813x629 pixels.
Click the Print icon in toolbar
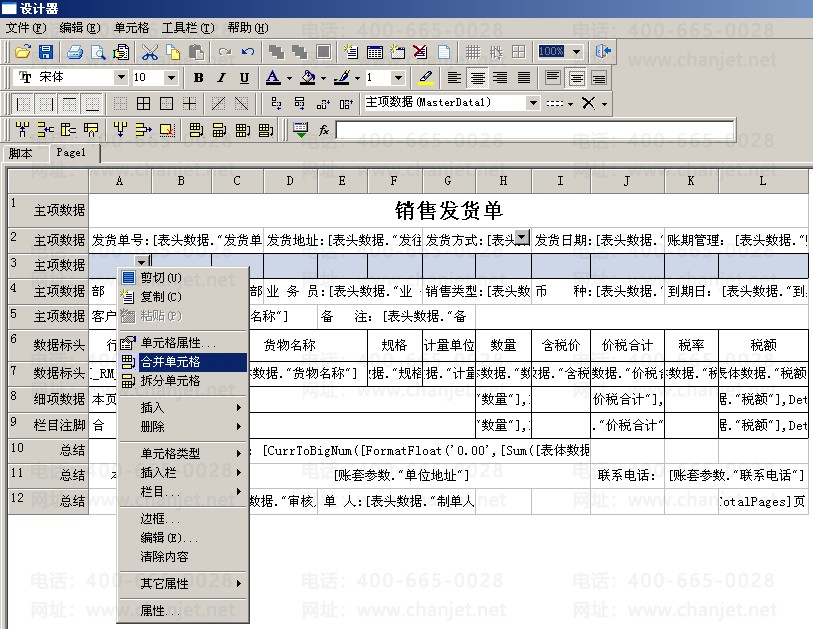(75, 52)
